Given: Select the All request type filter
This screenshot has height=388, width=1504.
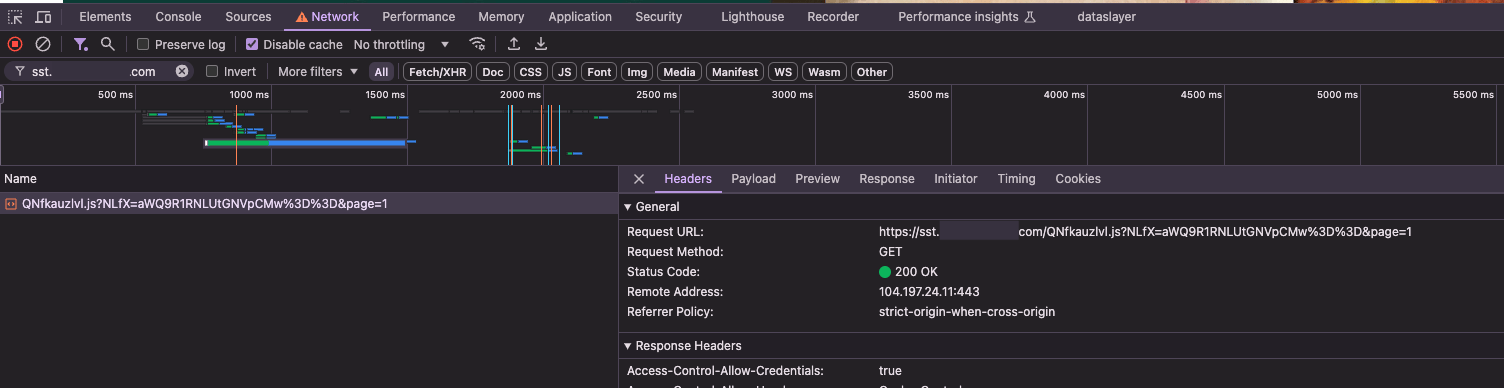Looking at the screenshot, I should tap(382, 72).
